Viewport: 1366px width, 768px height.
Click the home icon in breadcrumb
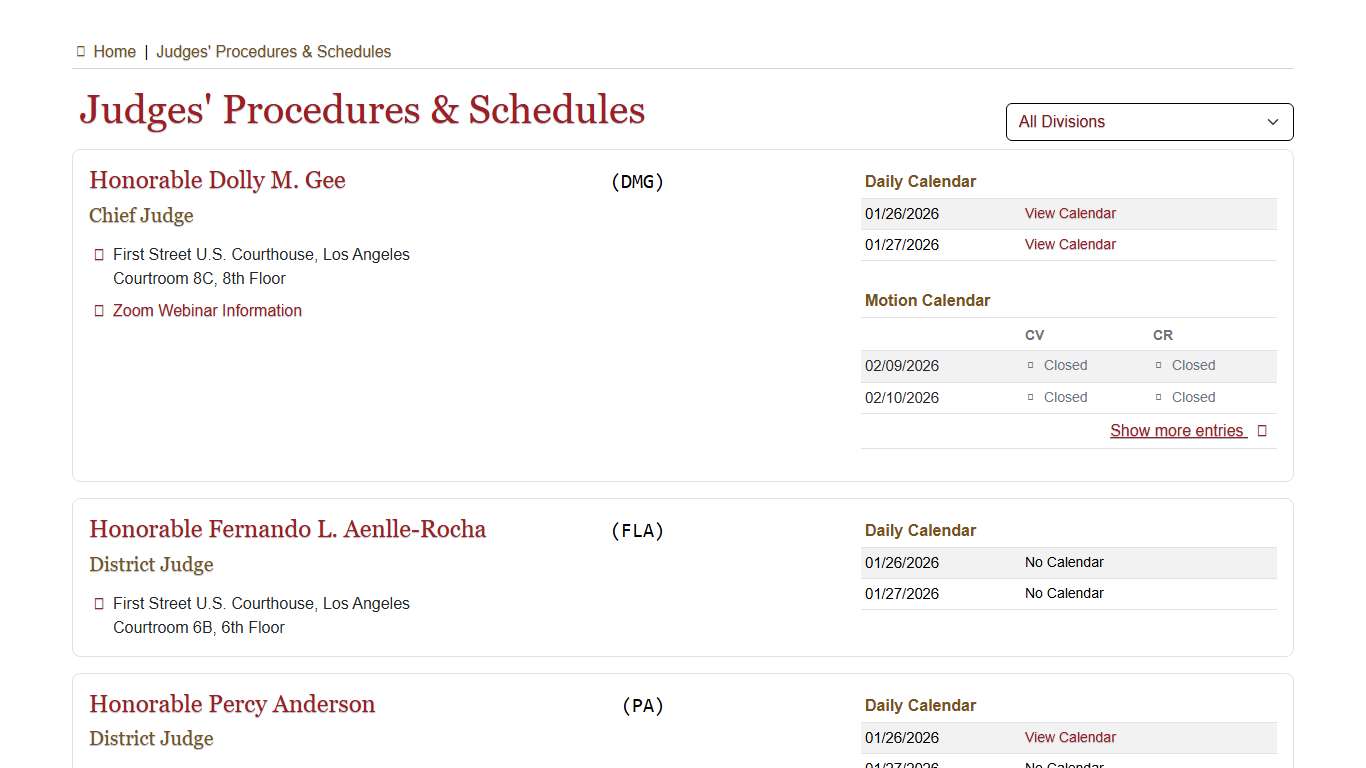(81, 52)
